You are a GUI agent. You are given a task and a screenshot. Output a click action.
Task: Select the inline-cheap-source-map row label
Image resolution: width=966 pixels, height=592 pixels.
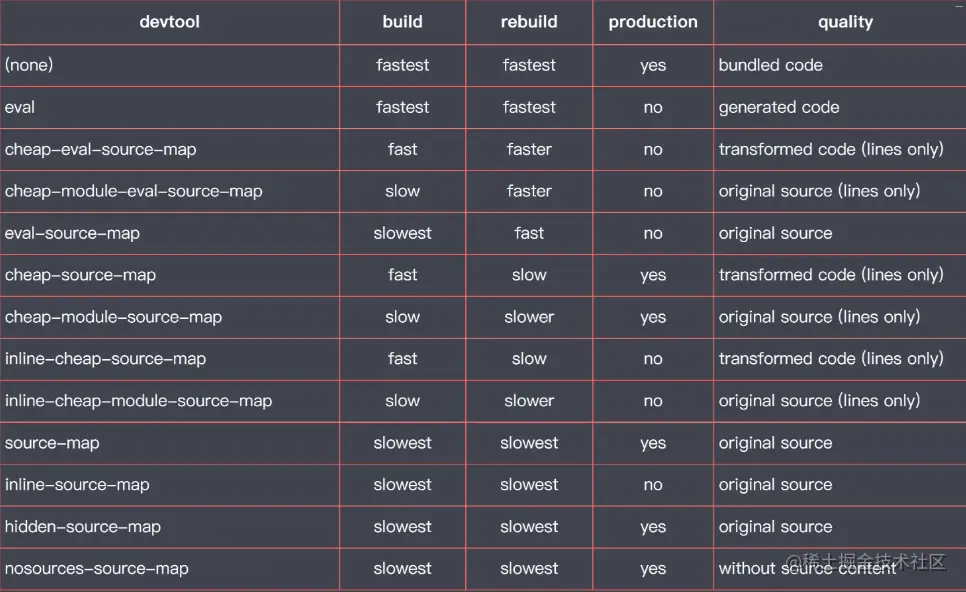(106, 359)
